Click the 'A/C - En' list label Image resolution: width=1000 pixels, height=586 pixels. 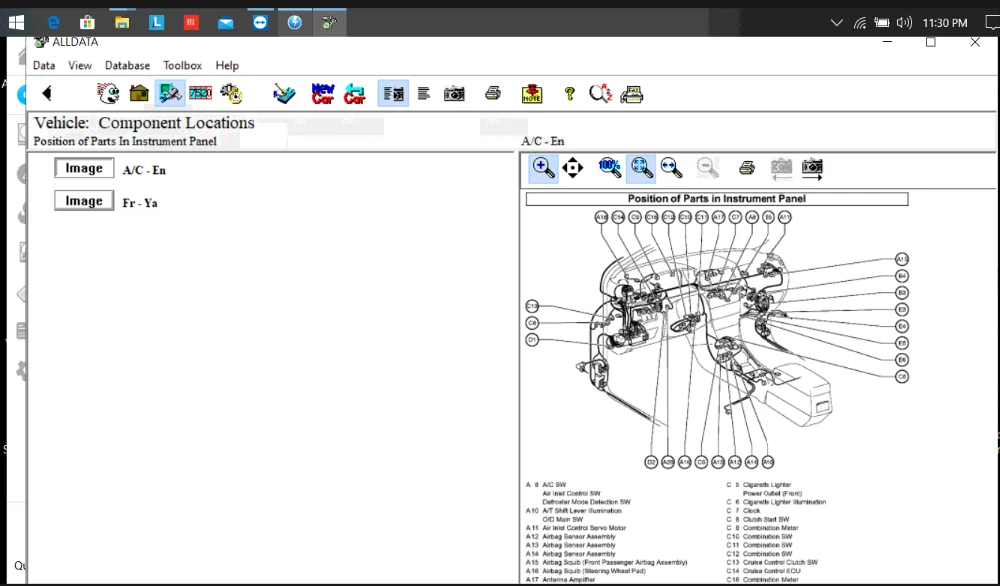coord(144,170)
